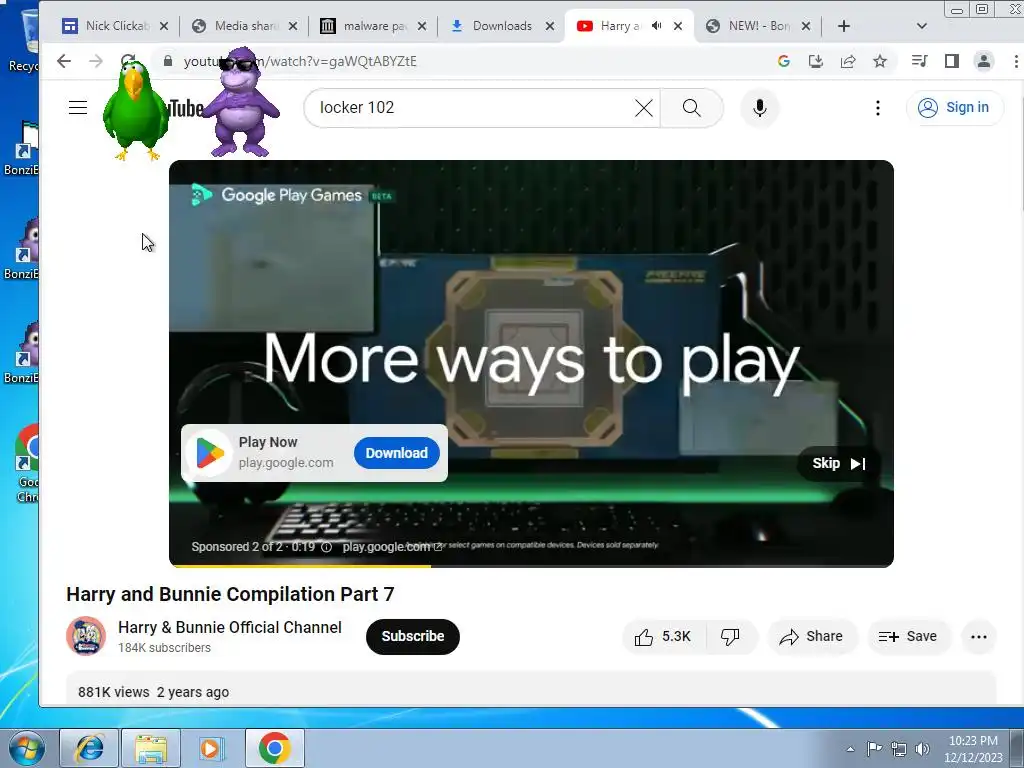Open the Chrome profile avatar icon
The height and width of the screenshot is (768, 1024).
(x=984, y=61)
